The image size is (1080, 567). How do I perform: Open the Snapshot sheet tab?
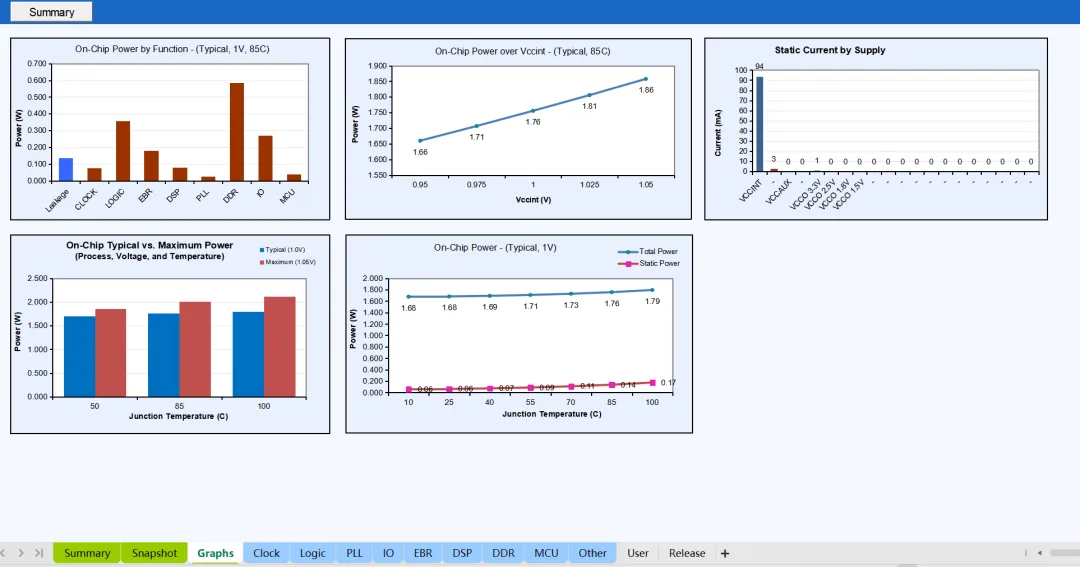coord(154,553)
